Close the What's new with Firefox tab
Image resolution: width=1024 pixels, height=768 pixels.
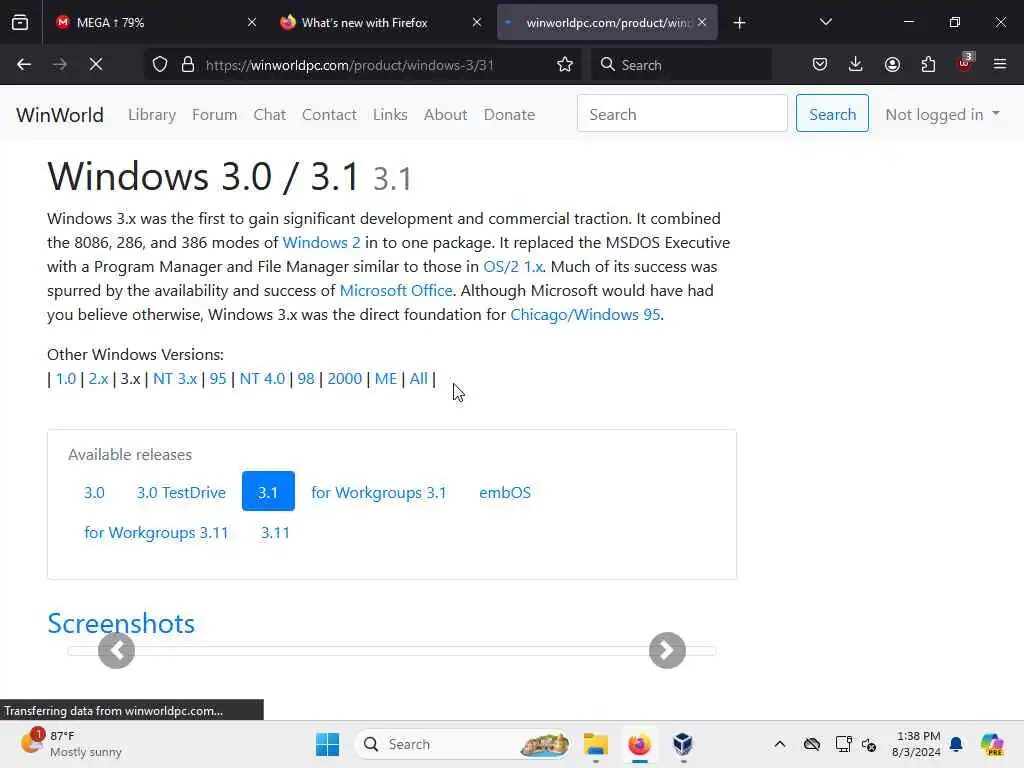477,23
